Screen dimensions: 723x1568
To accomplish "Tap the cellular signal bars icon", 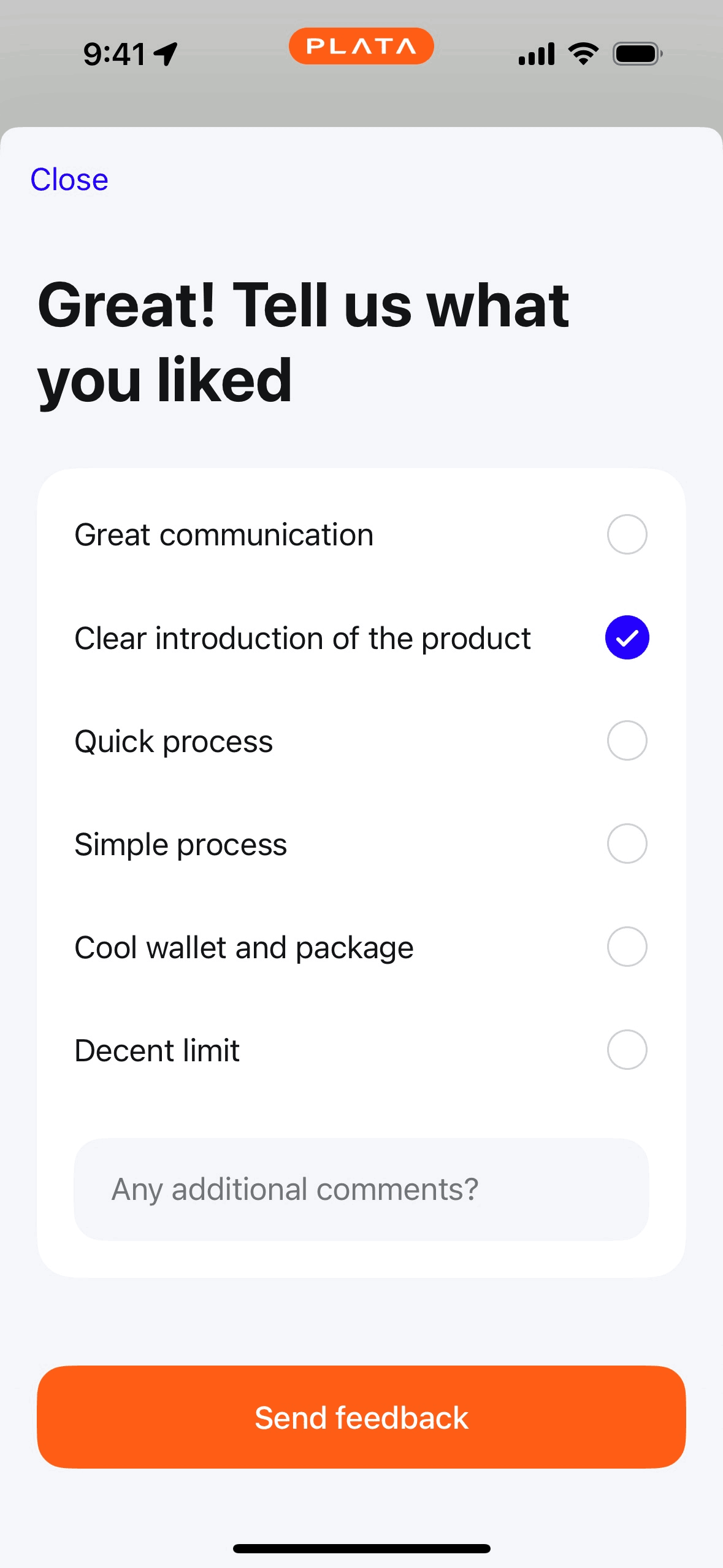I will (x=537, y=54).
